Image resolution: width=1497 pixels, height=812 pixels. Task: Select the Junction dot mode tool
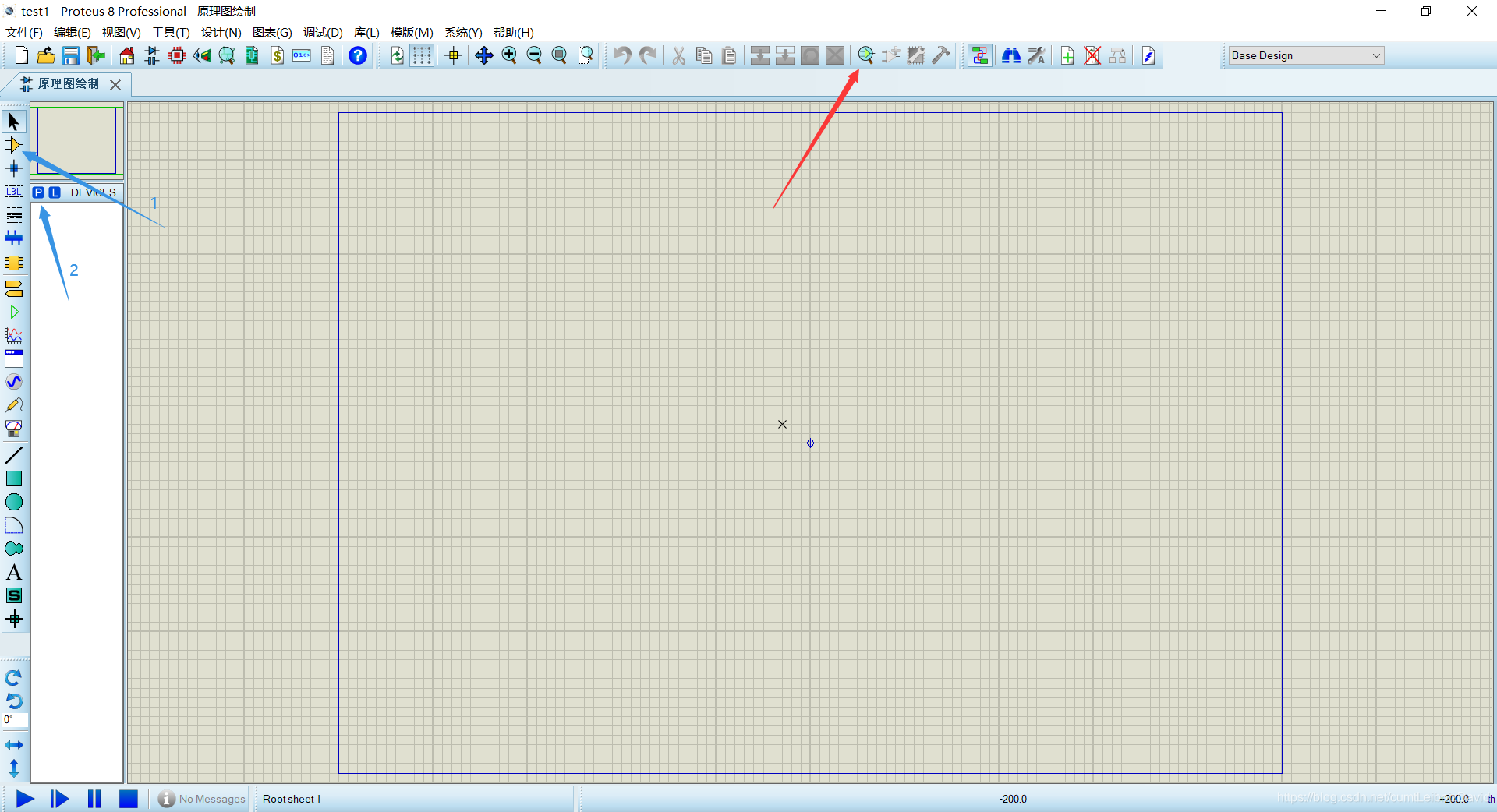point(14,168)
